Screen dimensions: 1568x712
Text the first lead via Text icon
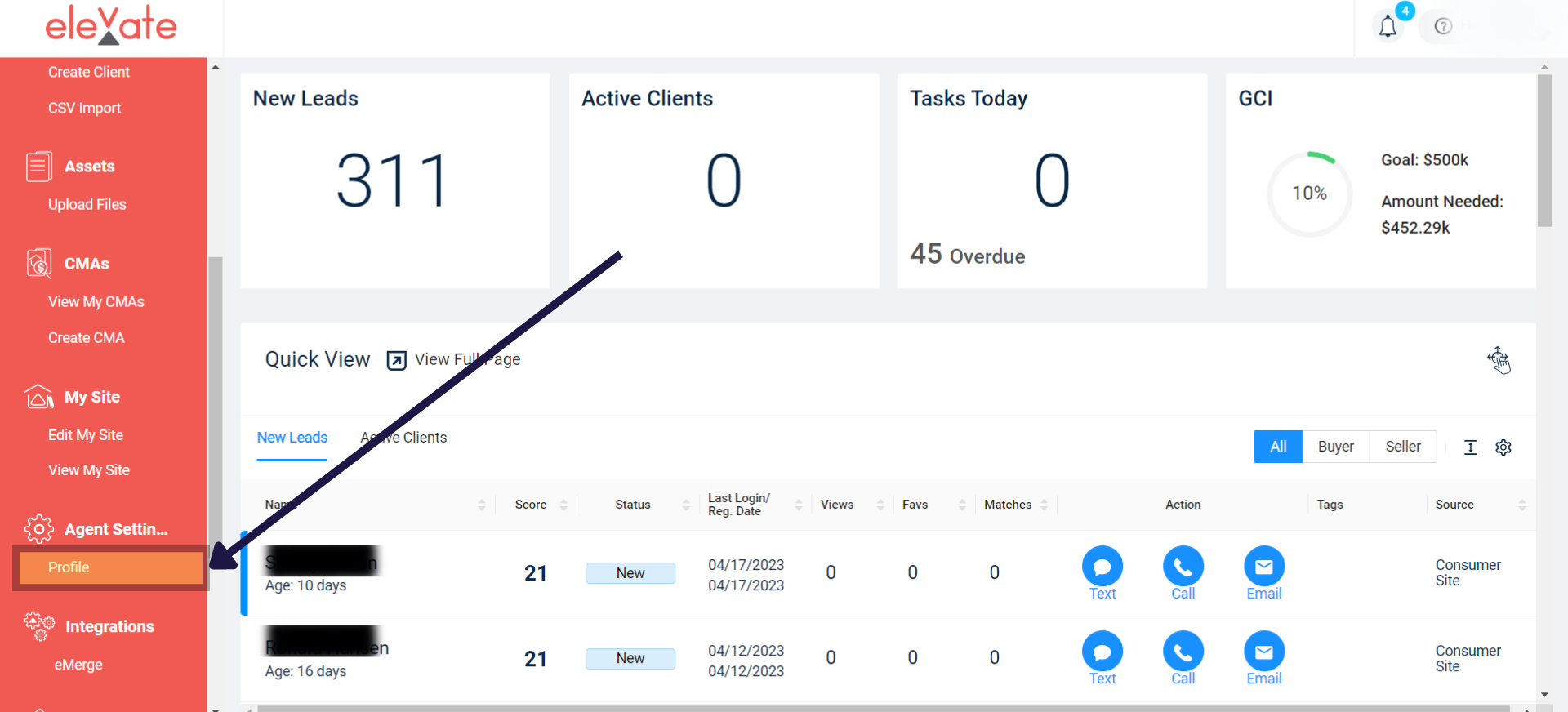1102,573
